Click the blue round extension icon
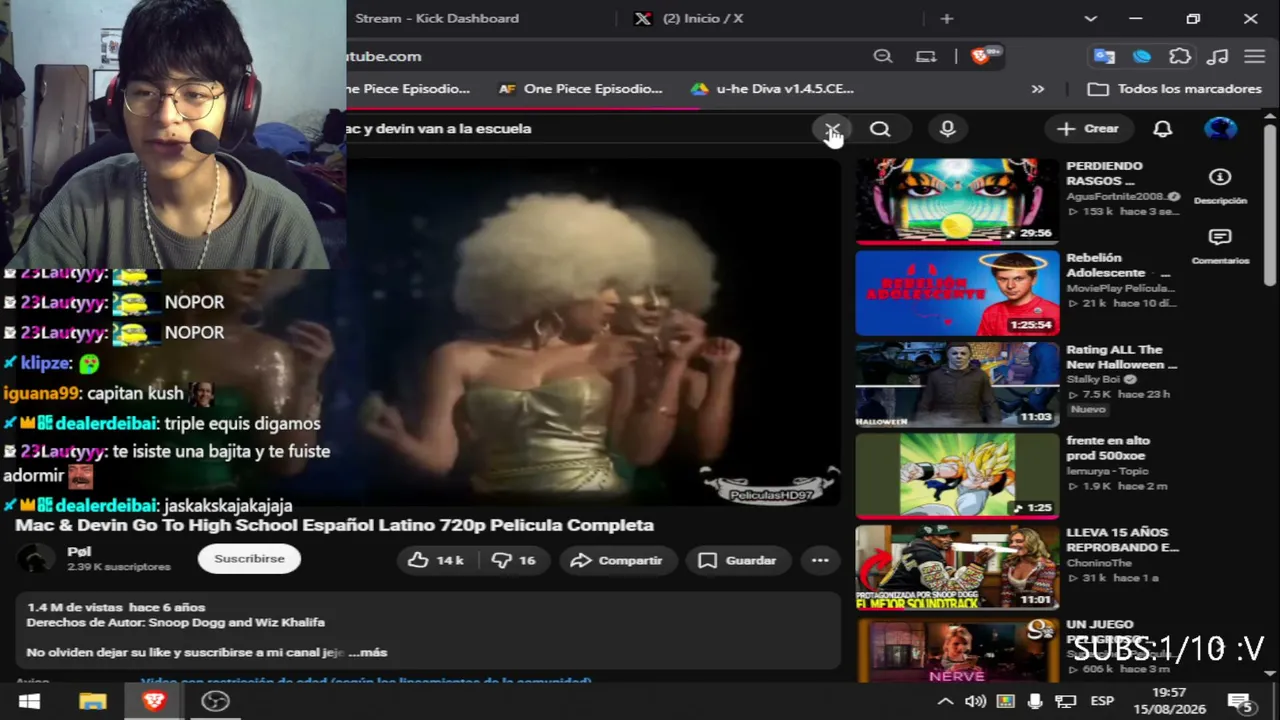Screen dimensions: 1280x720 1142,57
